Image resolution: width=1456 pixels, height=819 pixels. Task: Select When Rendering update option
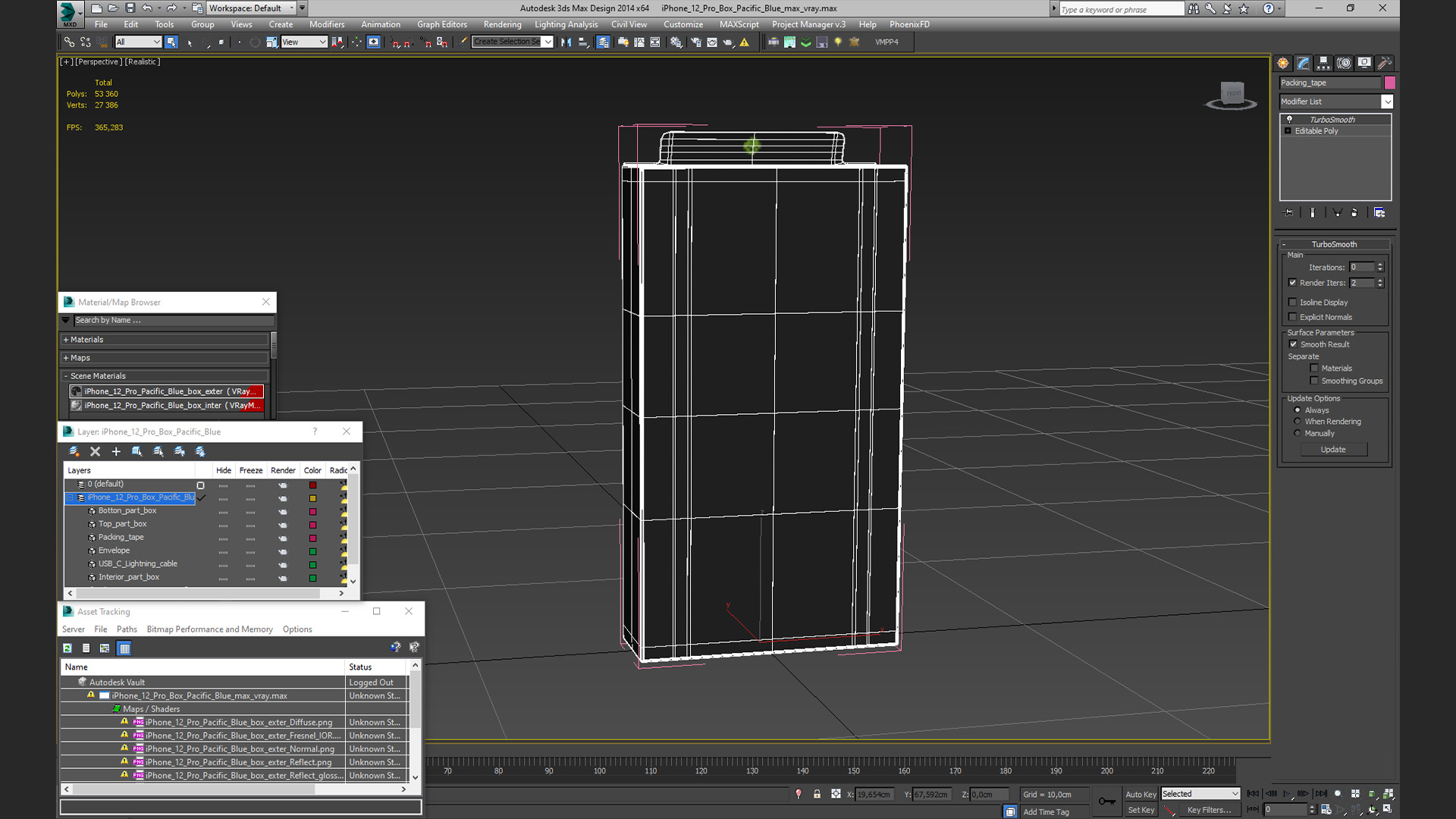(x=1298, y=422)
